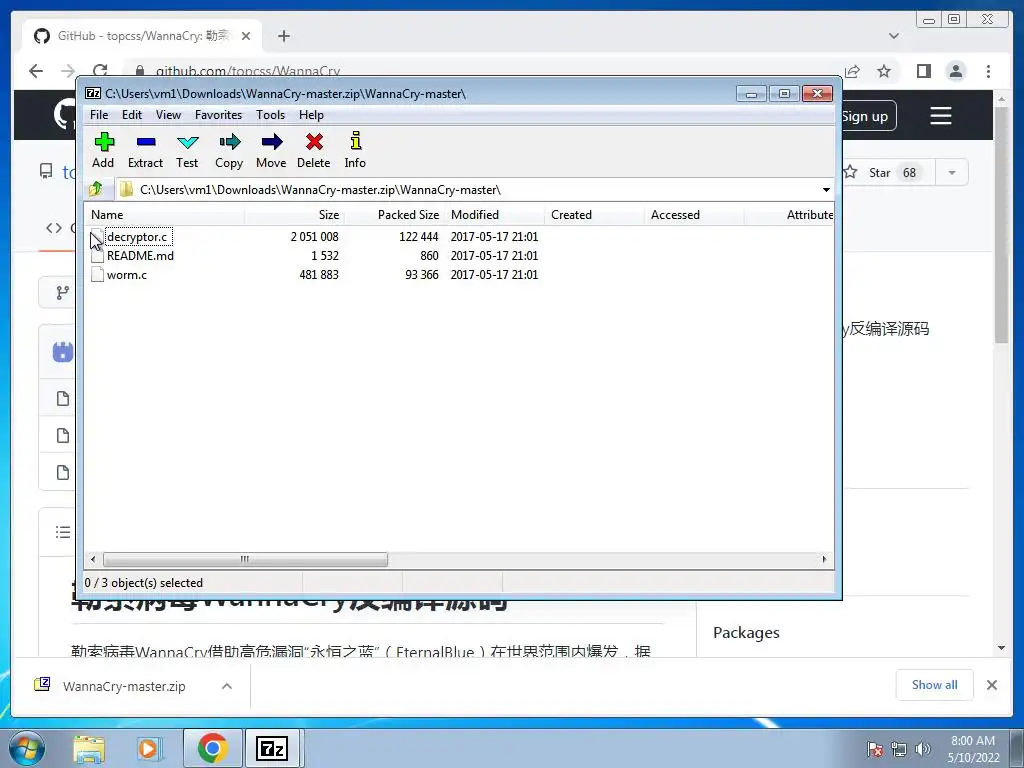
Task: Open the Help menu
Action: (x=311, y=115)
